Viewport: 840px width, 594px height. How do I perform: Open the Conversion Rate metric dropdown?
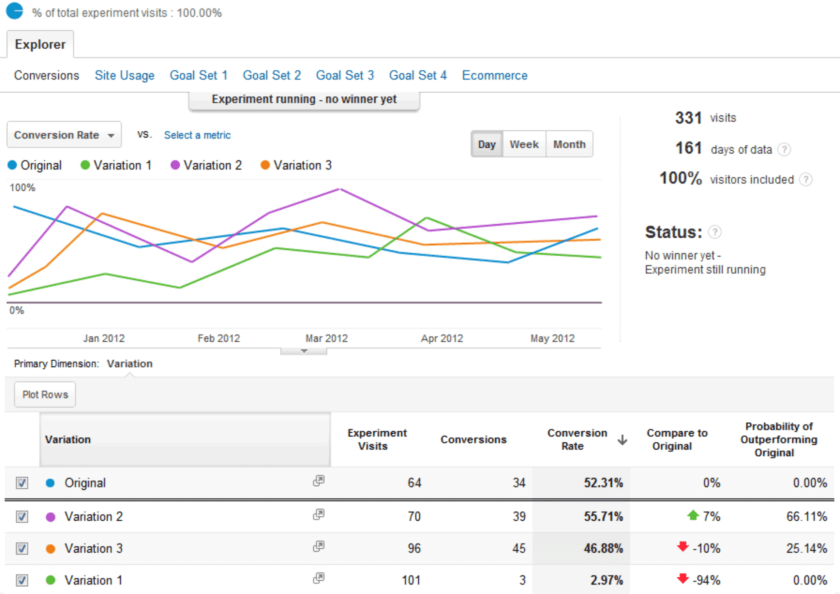(x=63, y=134)
